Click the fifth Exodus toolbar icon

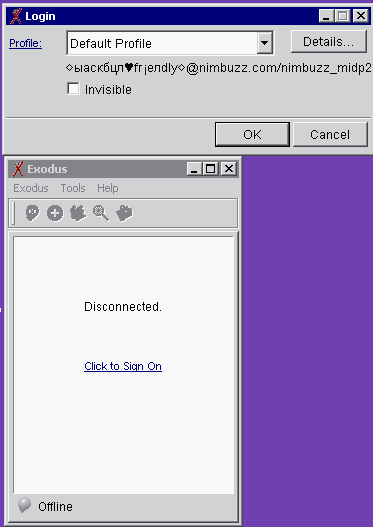(124, 213)
